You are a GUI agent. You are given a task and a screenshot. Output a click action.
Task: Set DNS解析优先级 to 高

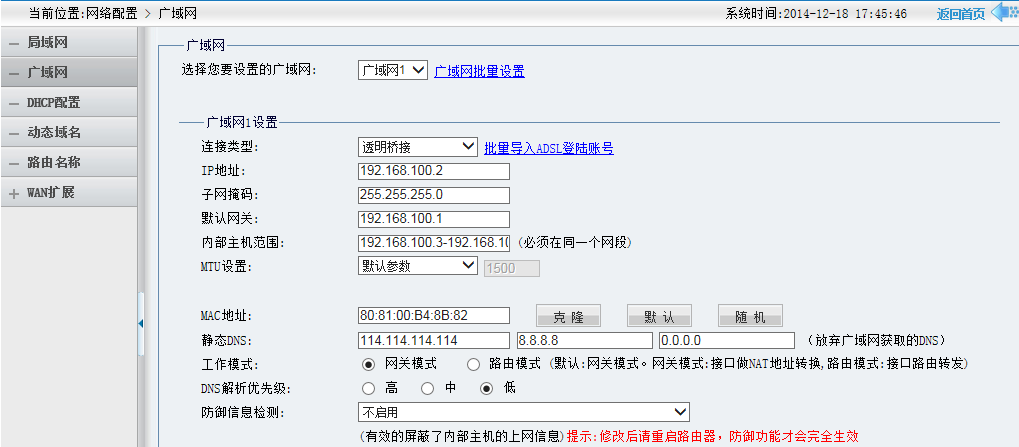point(367,388)
